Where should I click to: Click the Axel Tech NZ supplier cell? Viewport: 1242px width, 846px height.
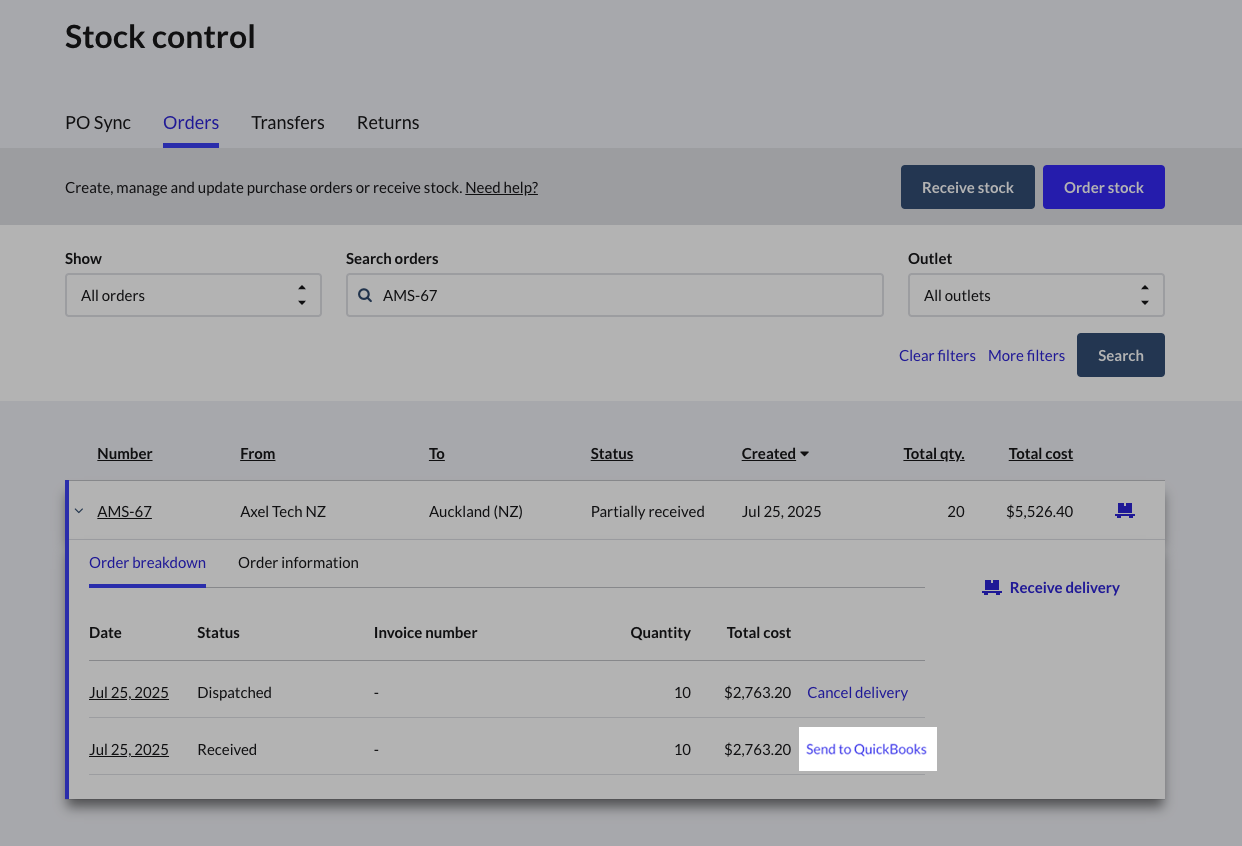pyautogui.click(x=283, y=511)
